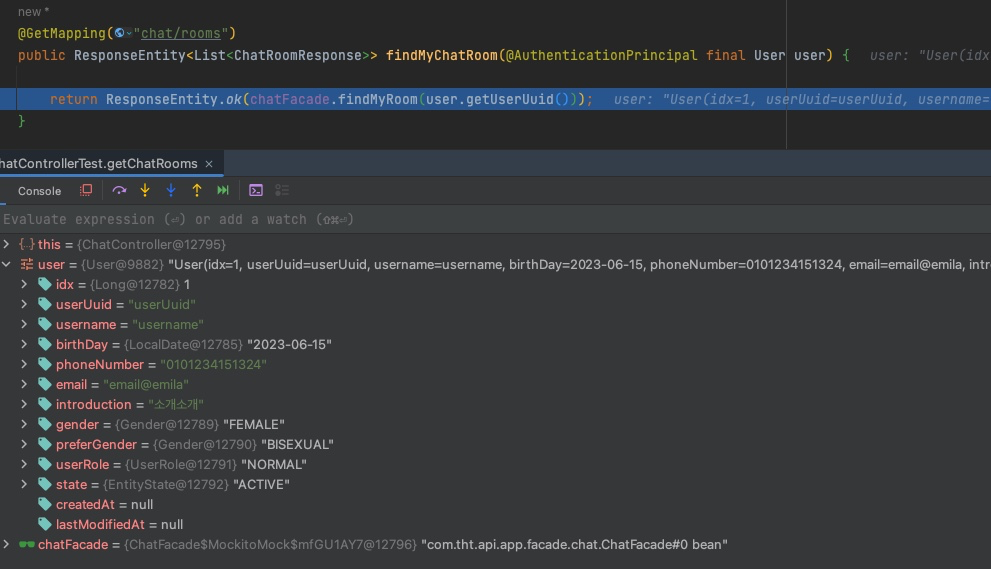
Task: Expand the state EntityState node
Action: pyautogui.click(x=24, y=484)
